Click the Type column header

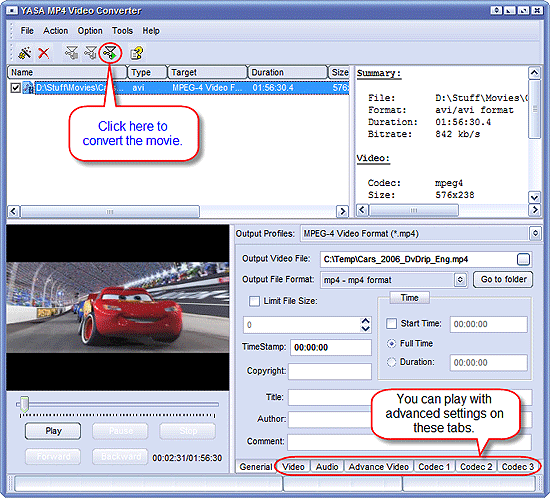click(147, 72)
